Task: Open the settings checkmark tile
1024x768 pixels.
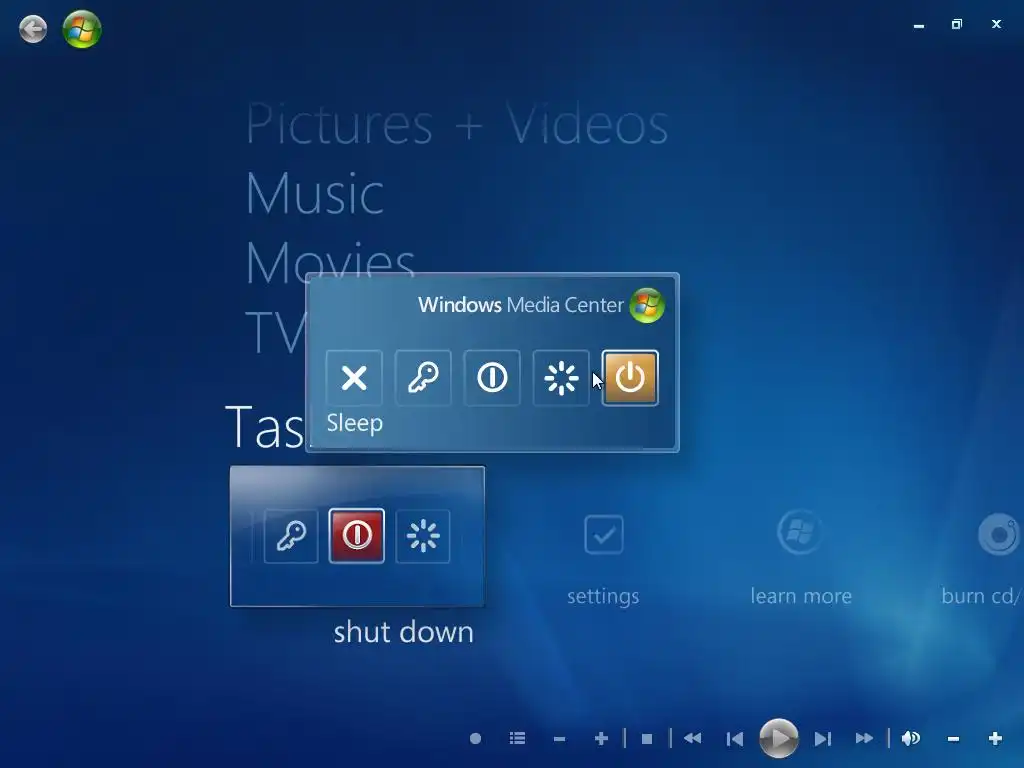Action: coord(603,535)
